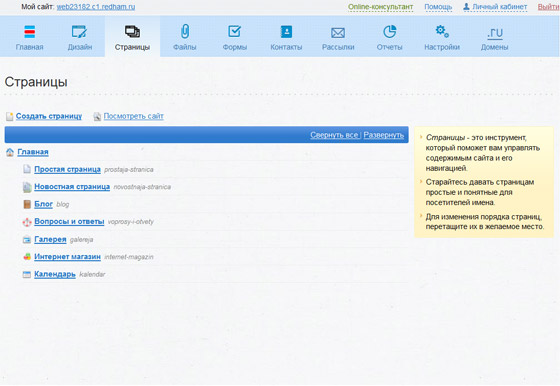The width and height of the screenshot is (560, 386).
Task: Open the Вопросы и ответы page link
Action: pyautogui.click(x=69, y=222)
